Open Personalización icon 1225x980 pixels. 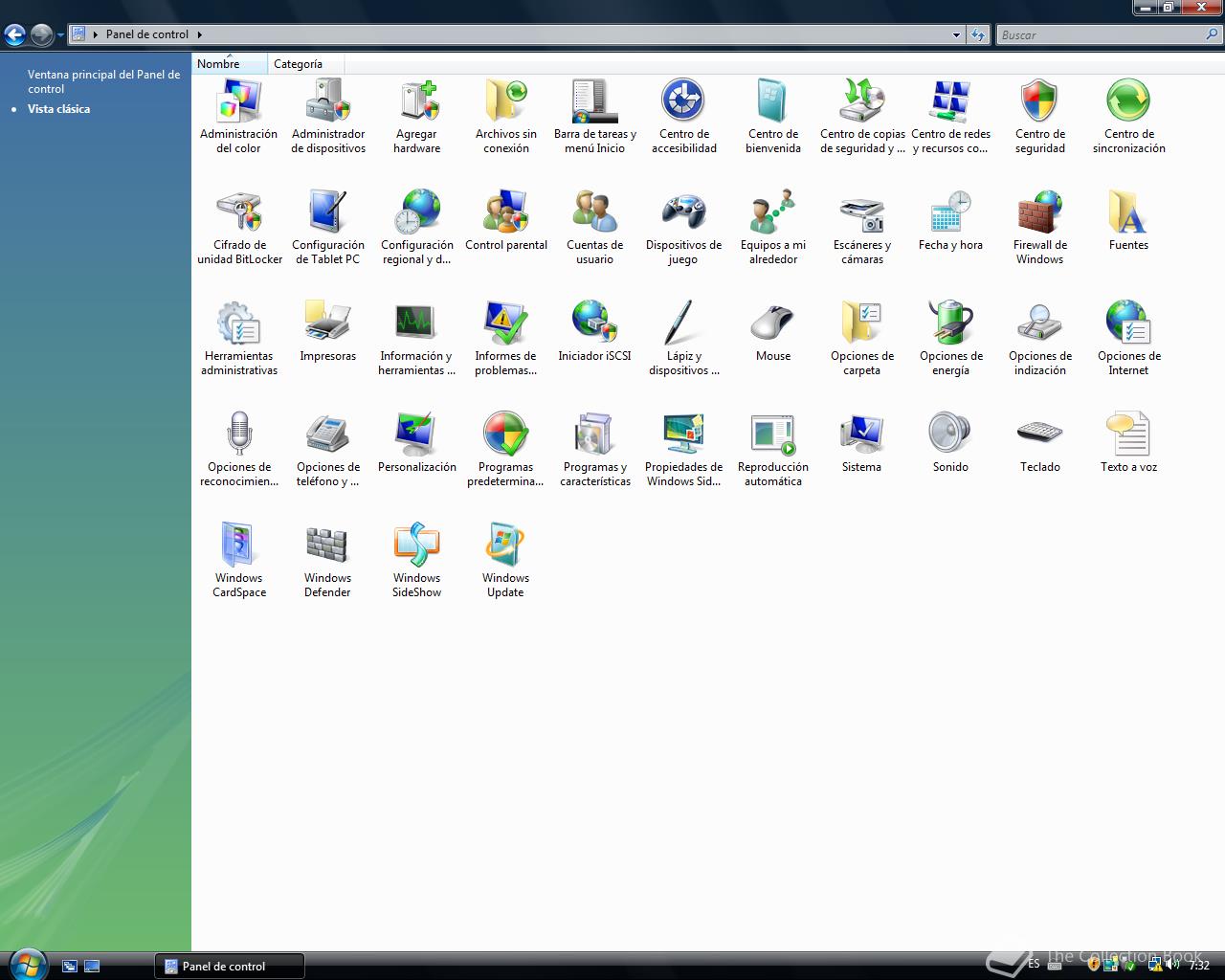[416, 433]
